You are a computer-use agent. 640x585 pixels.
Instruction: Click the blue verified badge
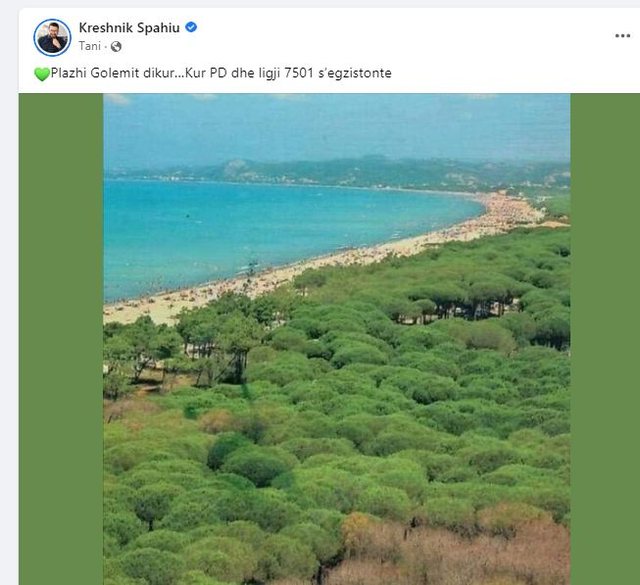coord(191,27)
